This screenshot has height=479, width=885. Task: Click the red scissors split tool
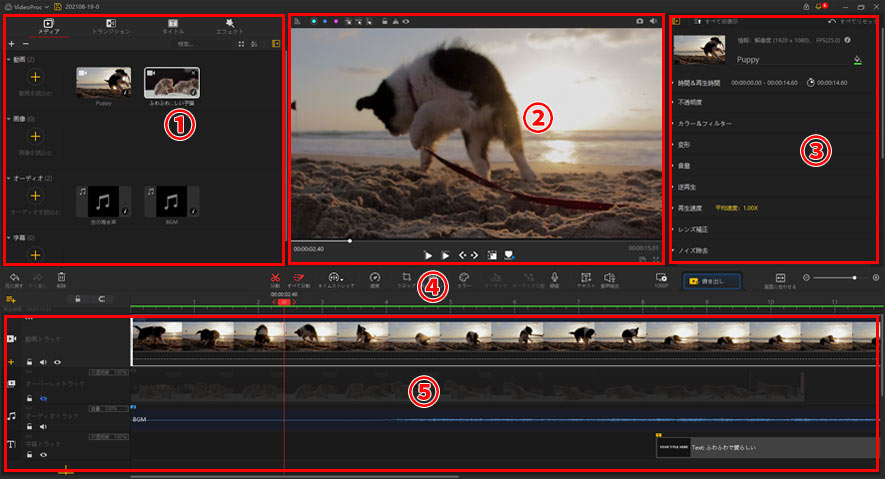[275, 280]
